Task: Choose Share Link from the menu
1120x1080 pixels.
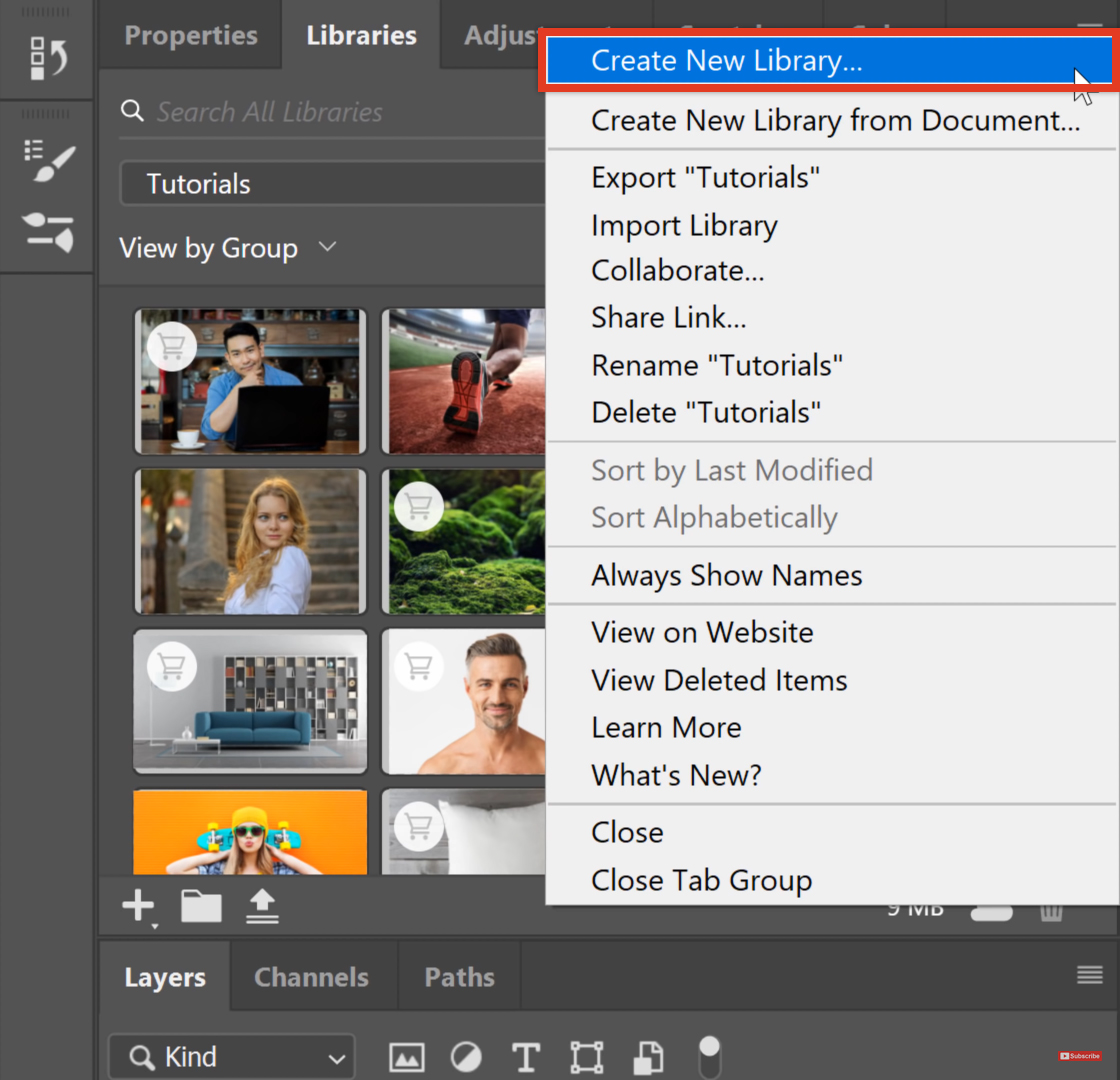Action: (x=833, y=318)
